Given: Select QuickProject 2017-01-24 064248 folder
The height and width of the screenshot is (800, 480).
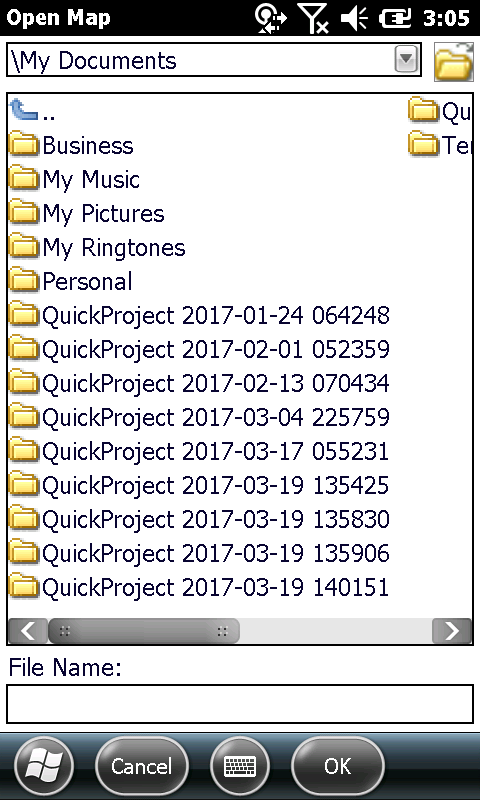Looking at the screenshot, I should (199, 315).
